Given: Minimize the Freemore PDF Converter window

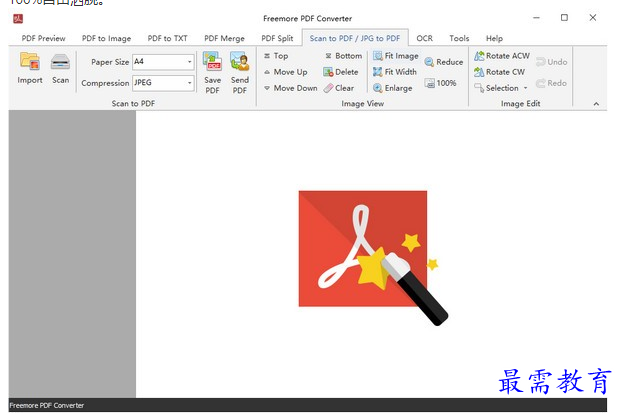Looking at the screenshot, I should (536, 18).
